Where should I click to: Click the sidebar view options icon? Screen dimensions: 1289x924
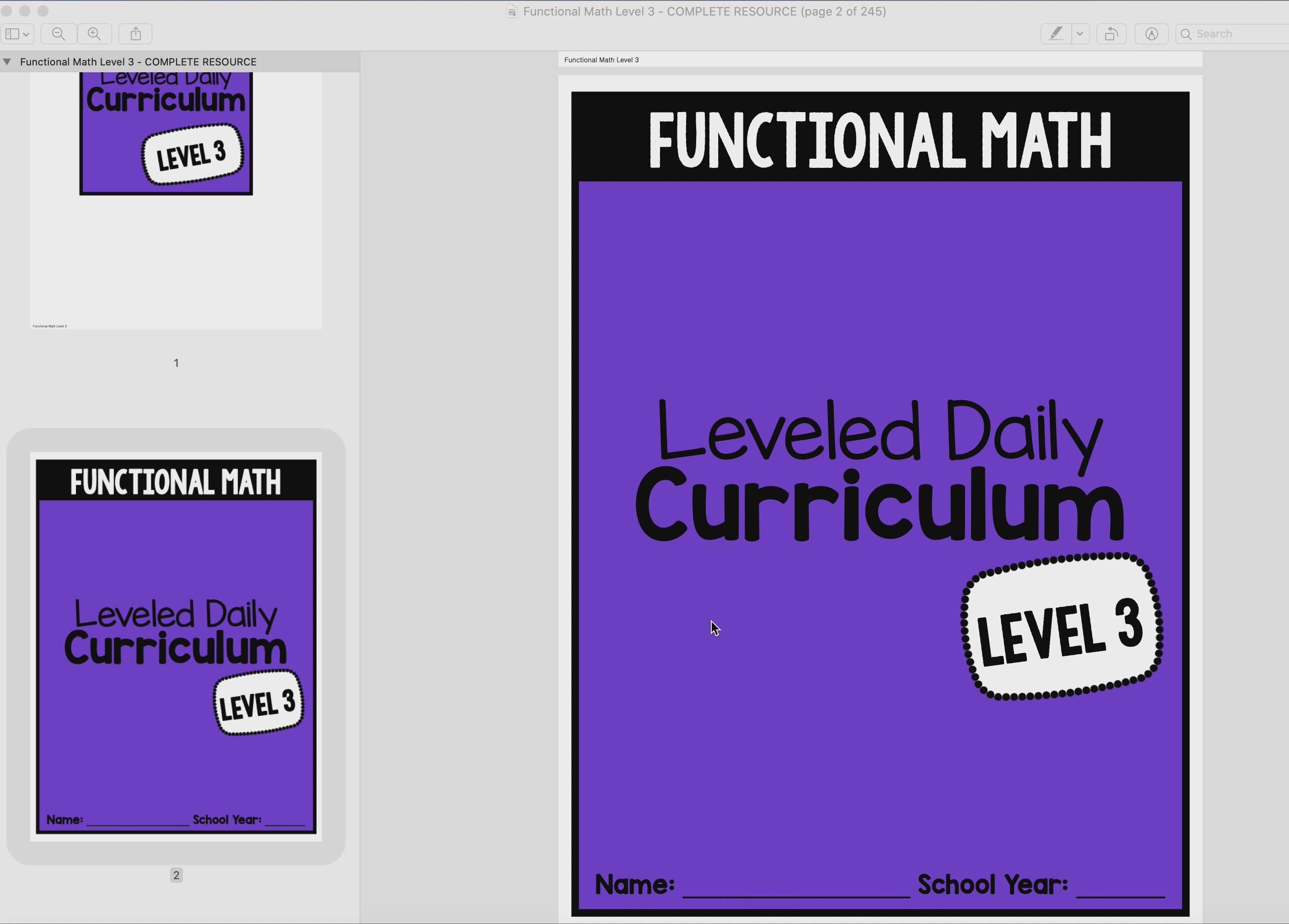tap(12, 33)
